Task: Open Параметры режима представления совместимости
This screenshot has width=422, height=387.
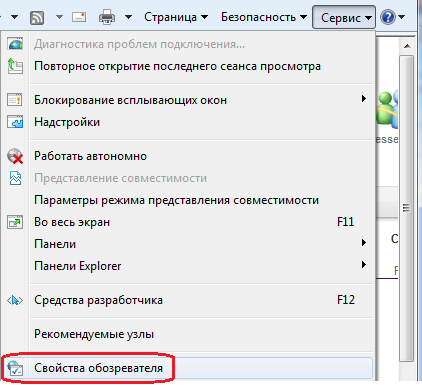Action: click(x=202, y=200)
